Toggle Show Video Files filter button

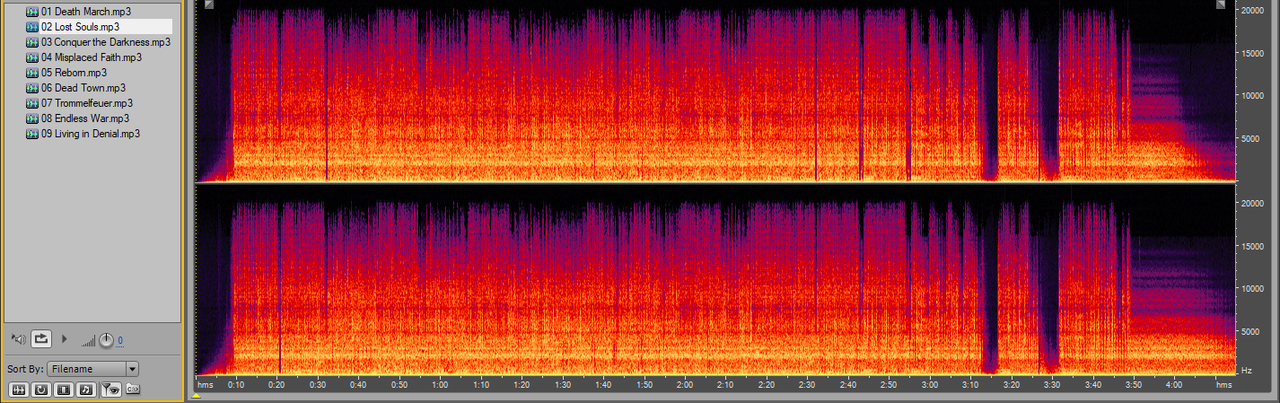[63, 390]
